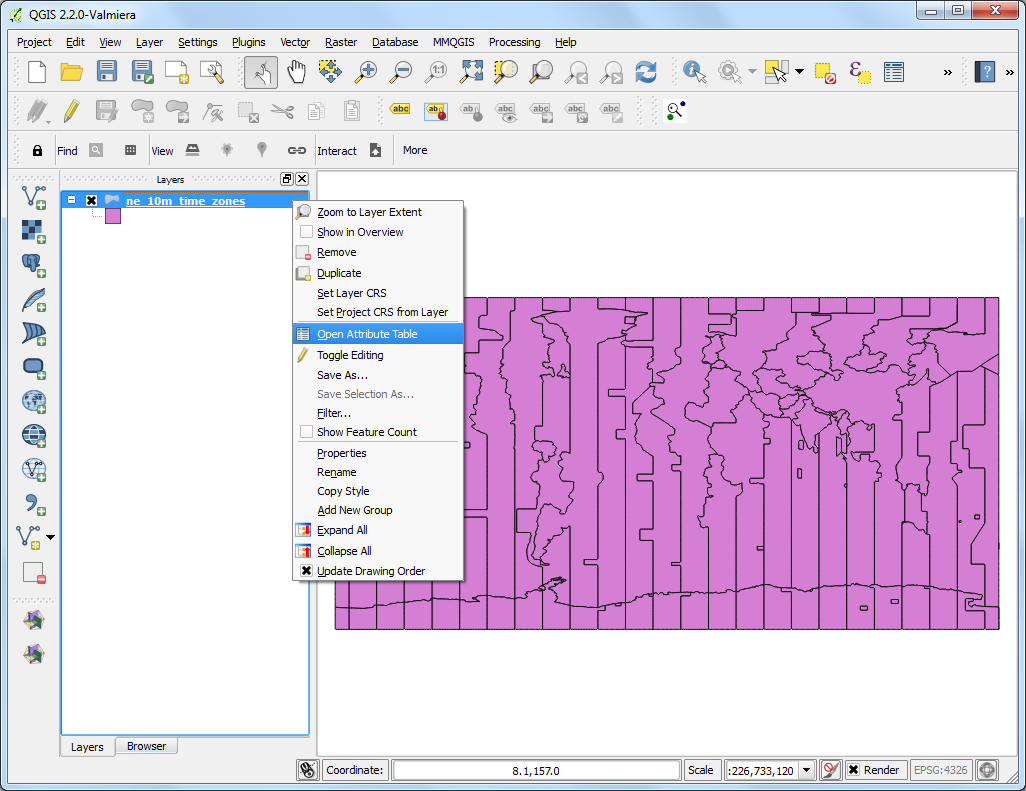Click the Zoom Full extent icon

472,72
